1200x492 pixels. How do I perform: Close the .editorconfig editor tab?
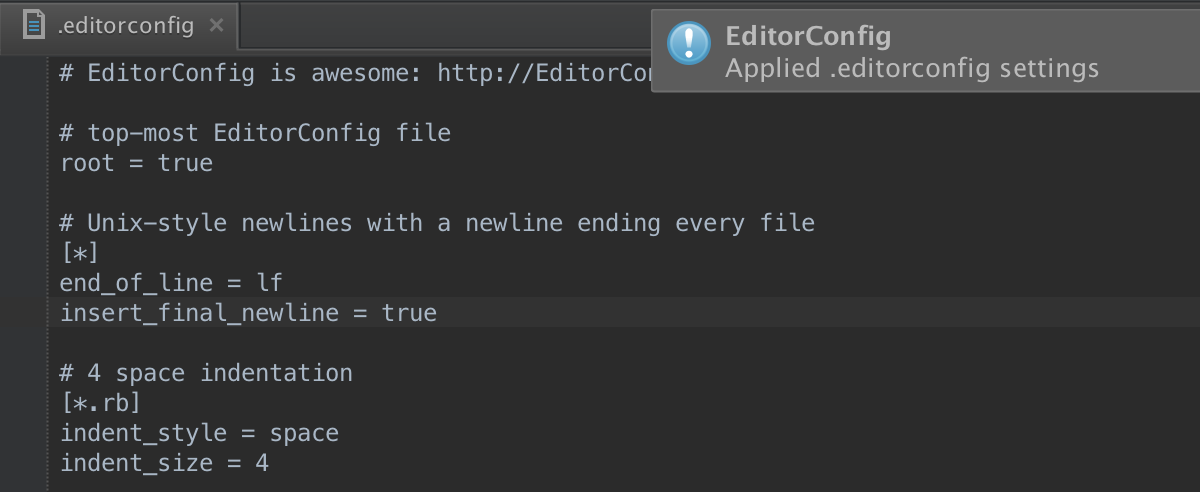click(x=216, y=25)
